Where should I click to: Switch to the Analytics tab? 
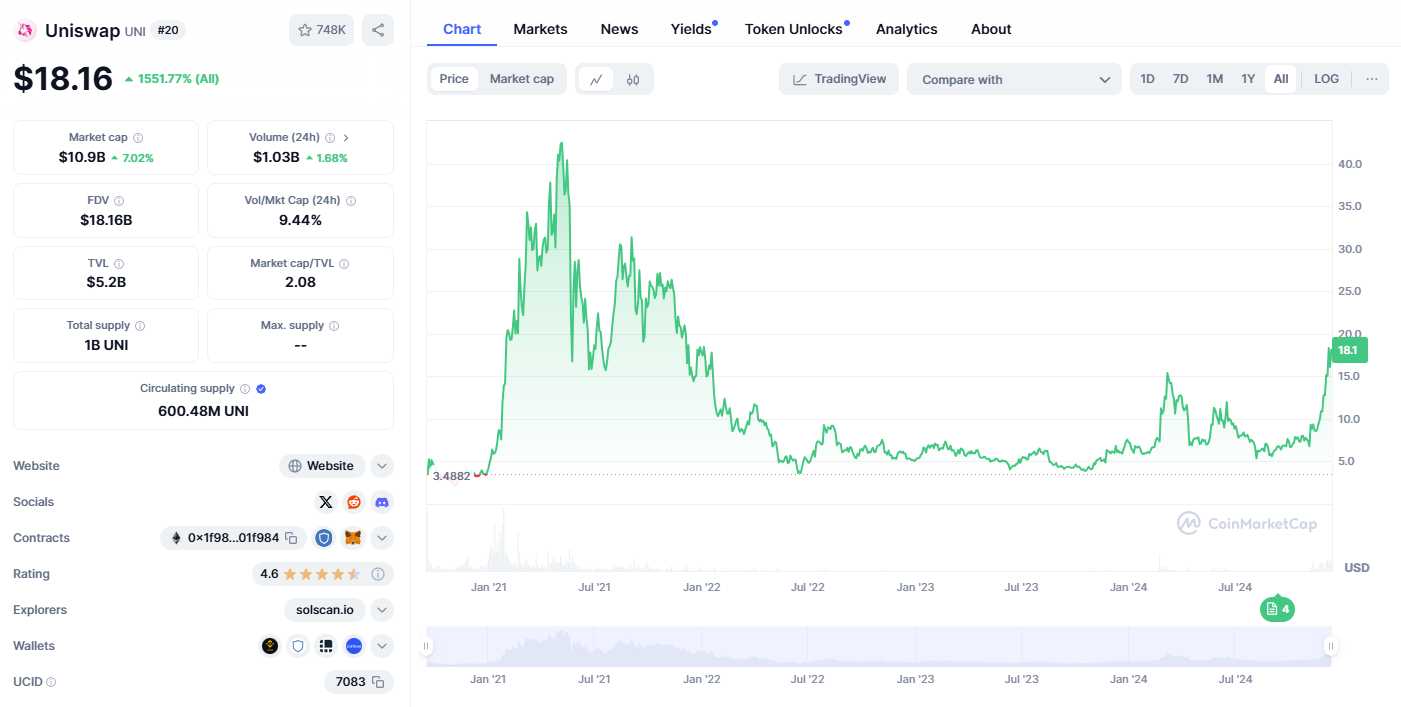pyautogui.click(x=907, y=29)
